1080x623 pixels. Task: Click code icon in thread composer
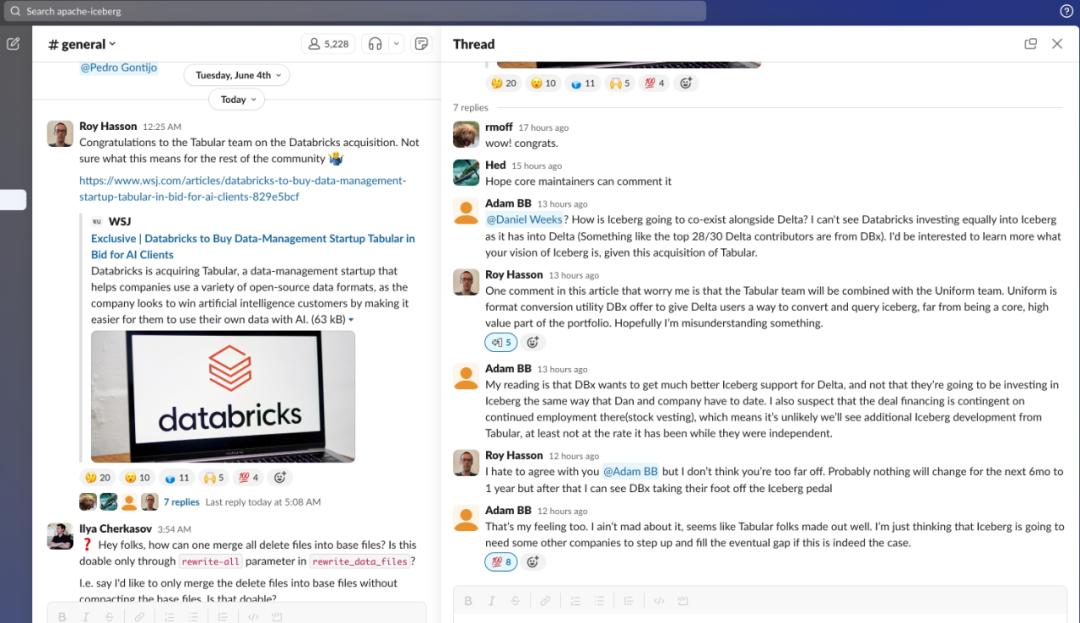click(x=659, y=601)
